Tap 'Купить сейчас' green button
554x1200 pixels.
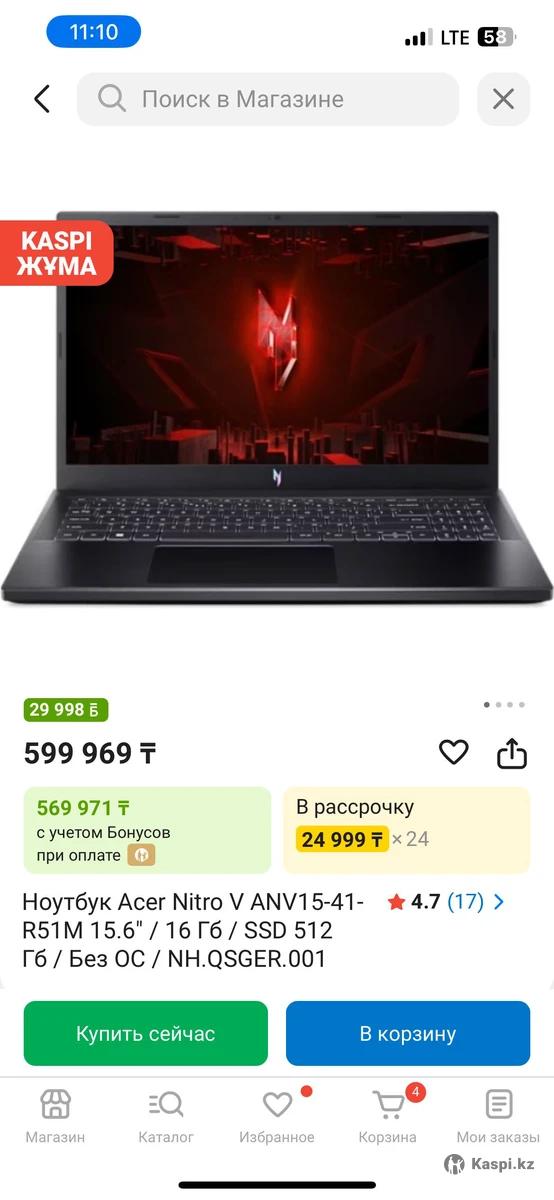tap(146, 1033)
